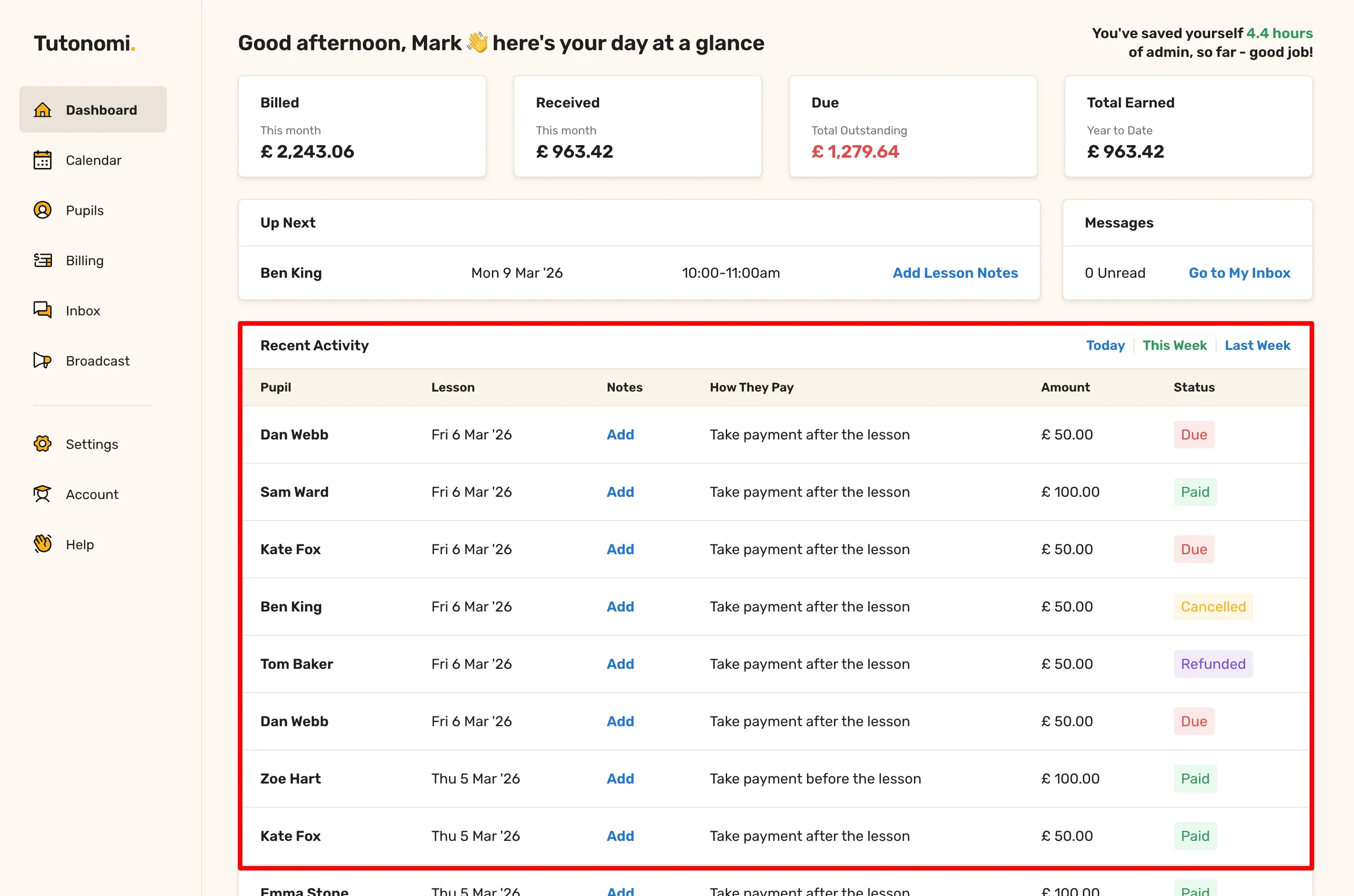Viewport: 1354px width, 896px height.
Task: Open Go to My Inbox link
Action: click(1239, 273)
